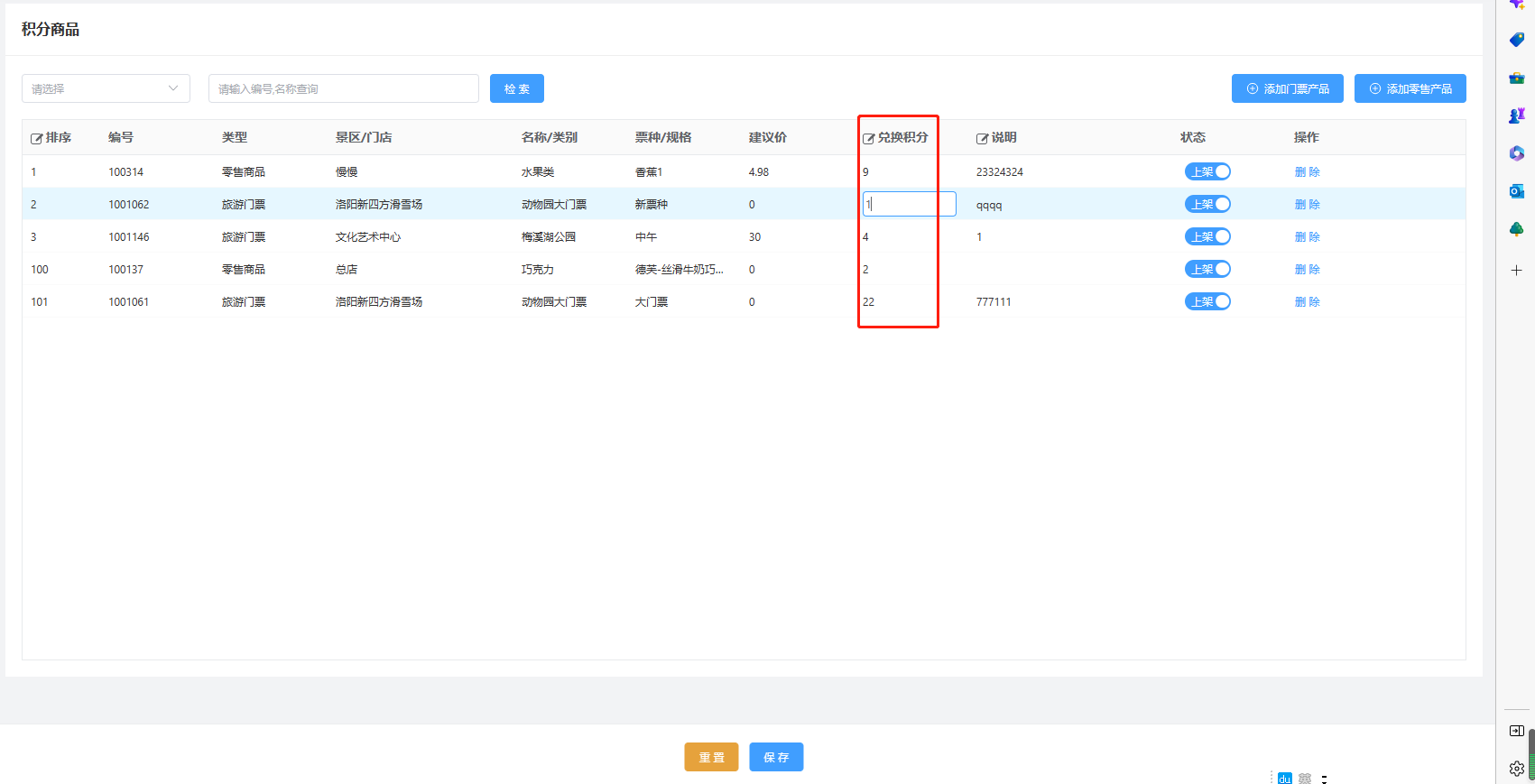This screenshot has width=1535, height=784.
Task: Toggle 上架 switch for 巧克力 row
Action: click(1207, 269)
